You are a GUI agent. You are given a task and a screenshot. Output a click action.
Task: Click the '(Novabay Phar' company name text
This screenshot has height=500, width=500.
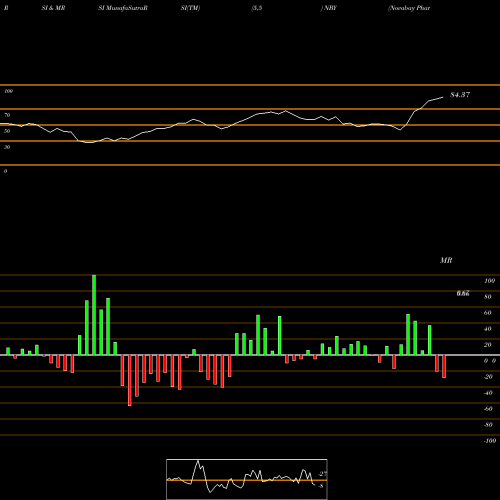(x=409, y=8)
